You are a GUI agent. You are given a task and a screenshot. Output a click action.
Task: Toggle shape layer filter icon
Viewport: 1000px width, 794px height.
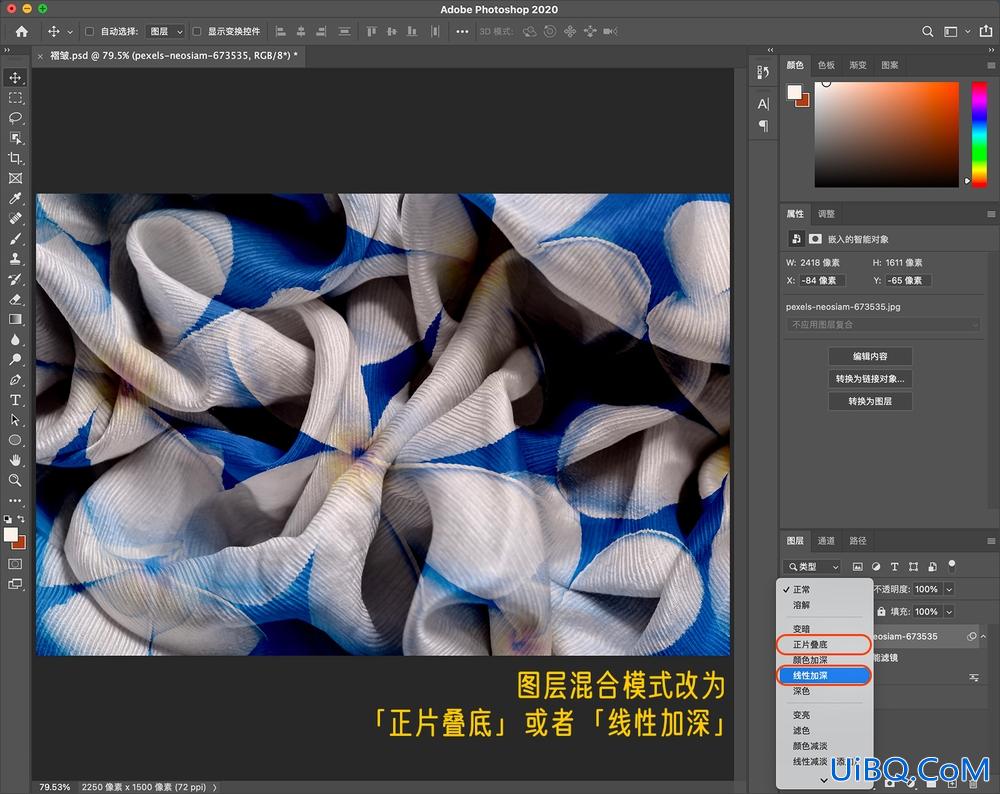tap(913, 566)
